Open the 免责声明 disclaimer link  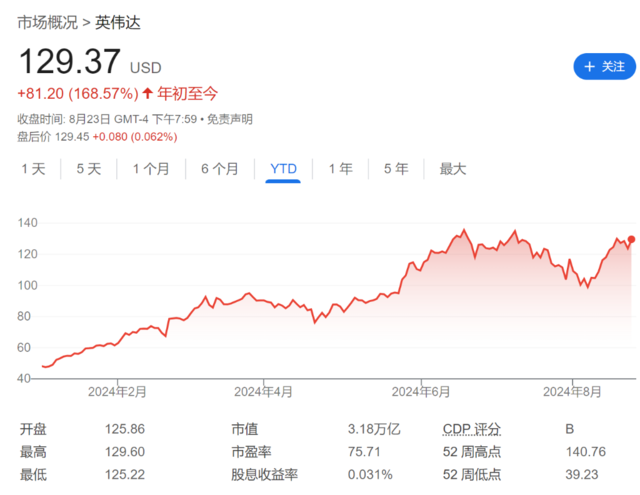pos(230,119)
